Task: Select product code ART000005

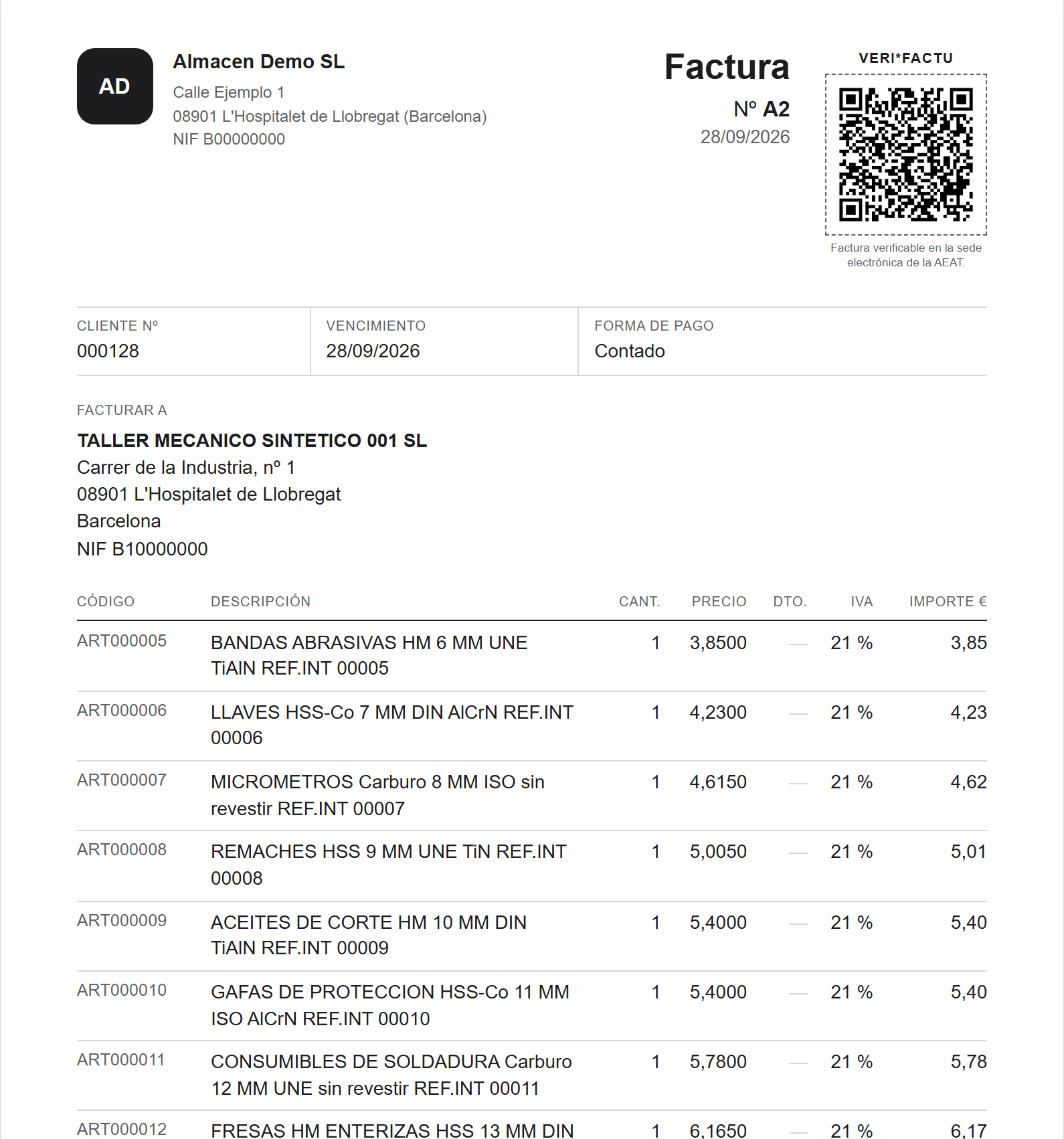Action: tap(122, 641)
